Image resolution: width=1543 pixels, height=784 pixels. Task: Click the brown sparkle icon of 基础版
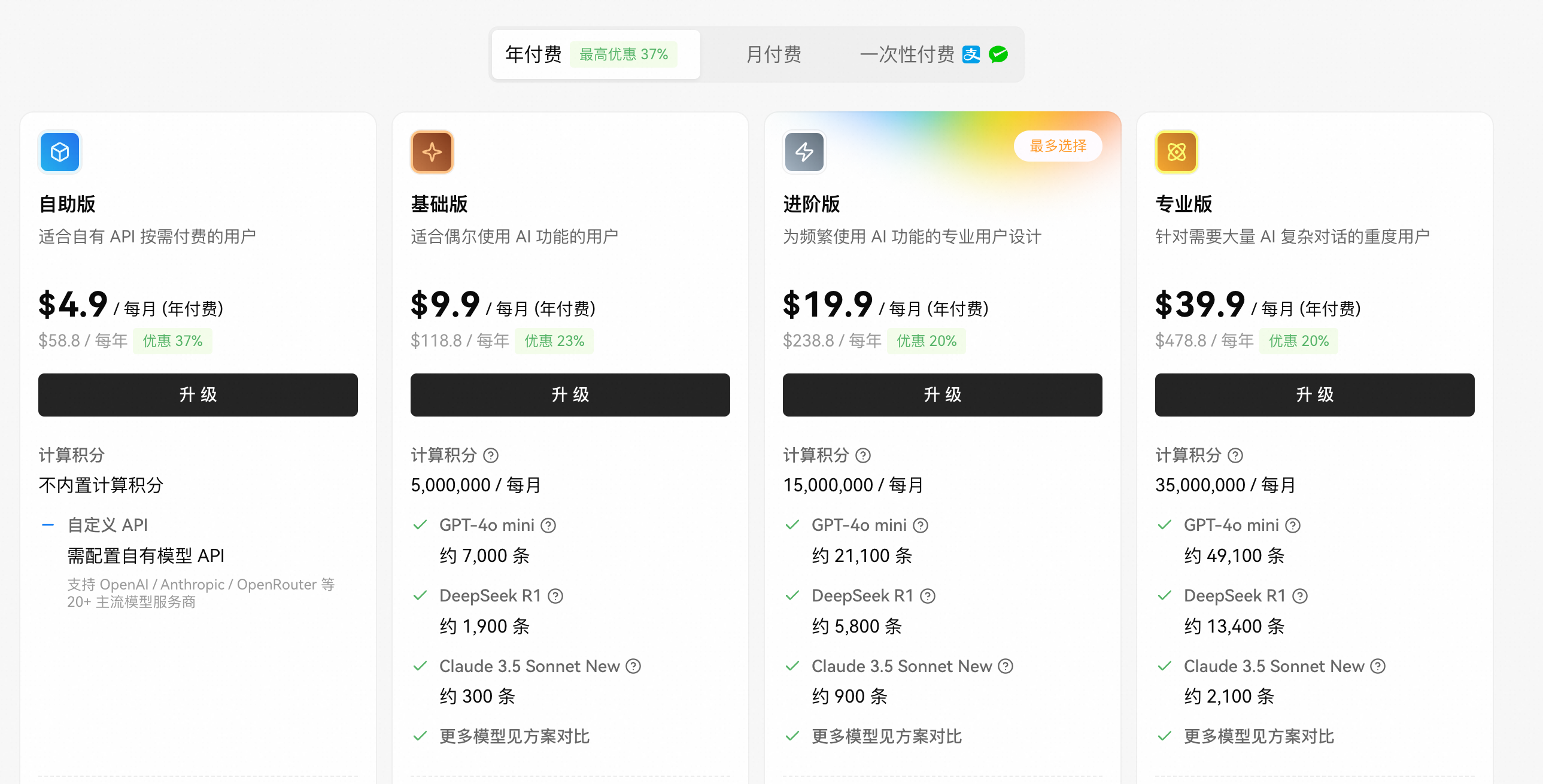coord(432,152)
